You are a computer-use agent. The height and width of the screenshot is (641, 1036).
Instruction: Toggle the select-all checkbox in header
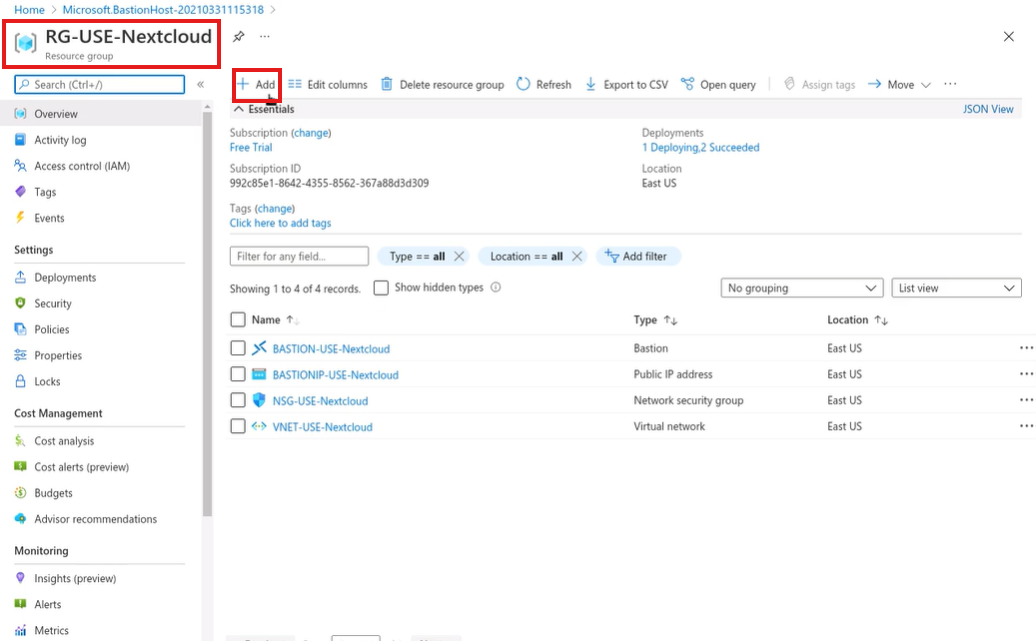pyautogui.click(x=238, y=320)
